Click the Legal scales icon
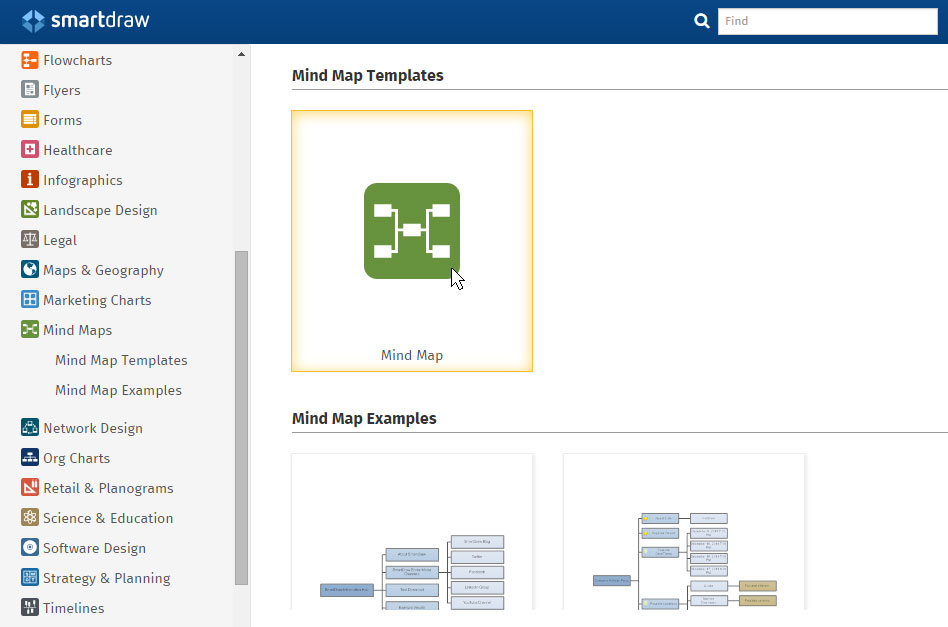This screenshot has width=948, height=627. [x=30, y=239]
